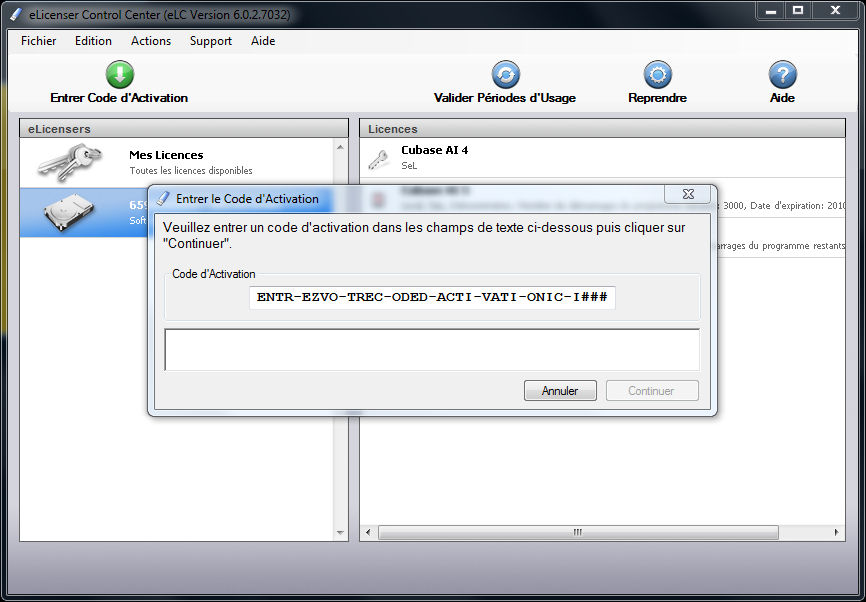
Task: Click the Entrer Code d'Activation toolbar label
Action: pyautogui.click(x=119, y=98)
